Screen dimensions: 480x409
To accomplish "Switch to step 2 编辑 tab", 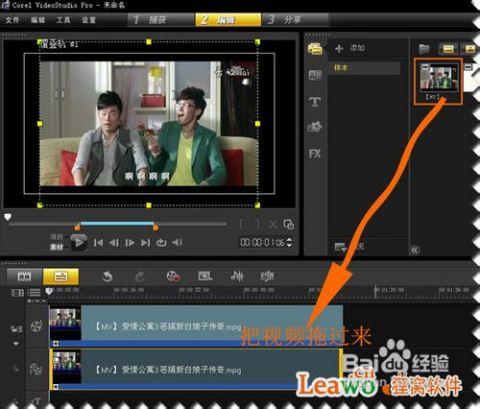I will tap(228, 20).
